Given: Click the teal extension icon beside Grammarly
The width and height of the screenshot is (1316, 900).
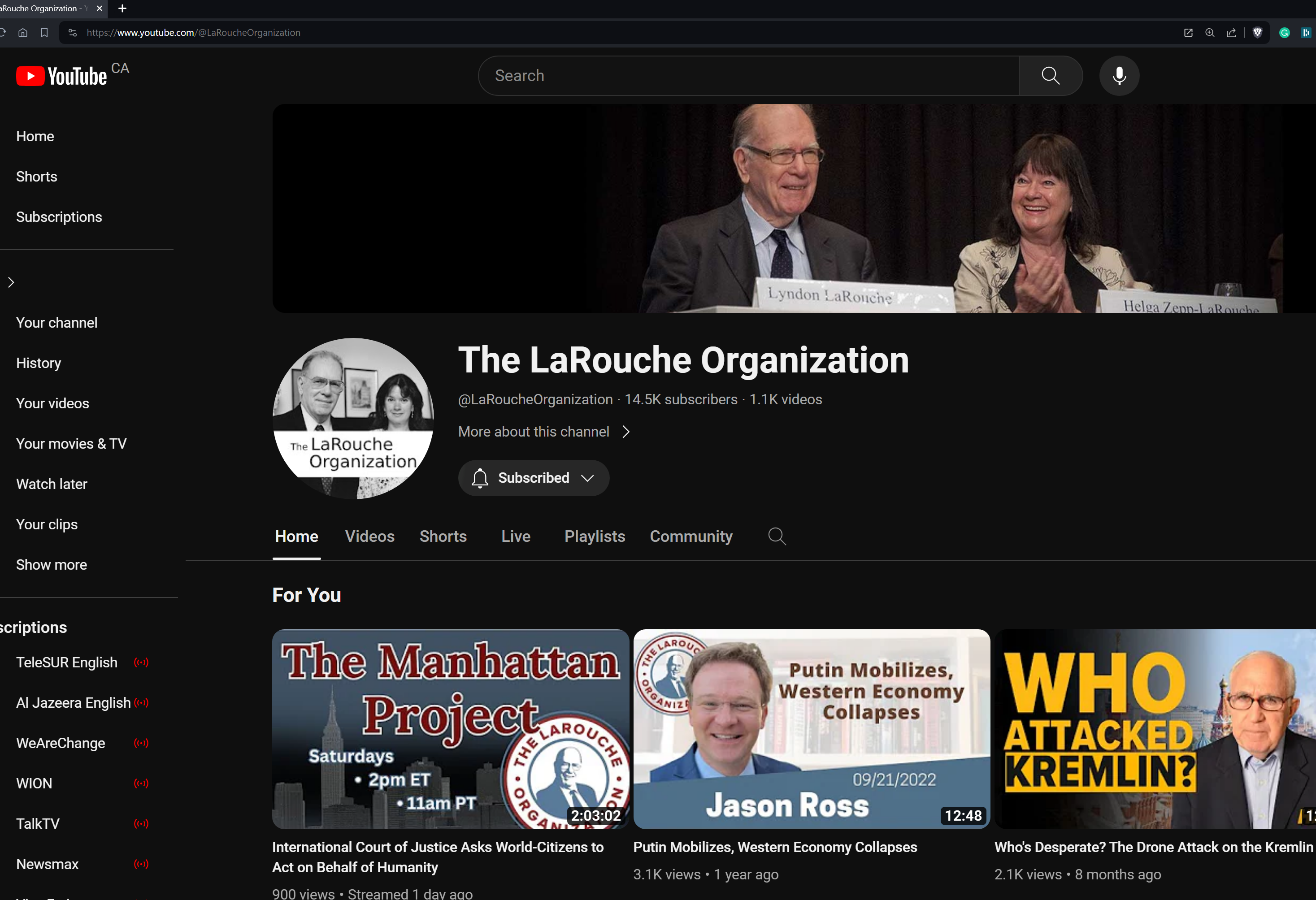Looking at the screenshot, I should click(x=1306, y=33).
